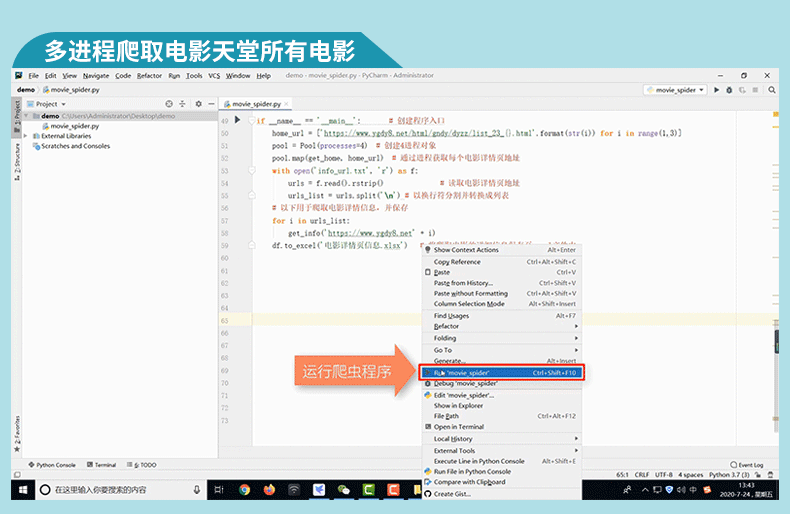Click the locate target icon in Project panel
Screen dimensions: 790x514
(169, 104)
